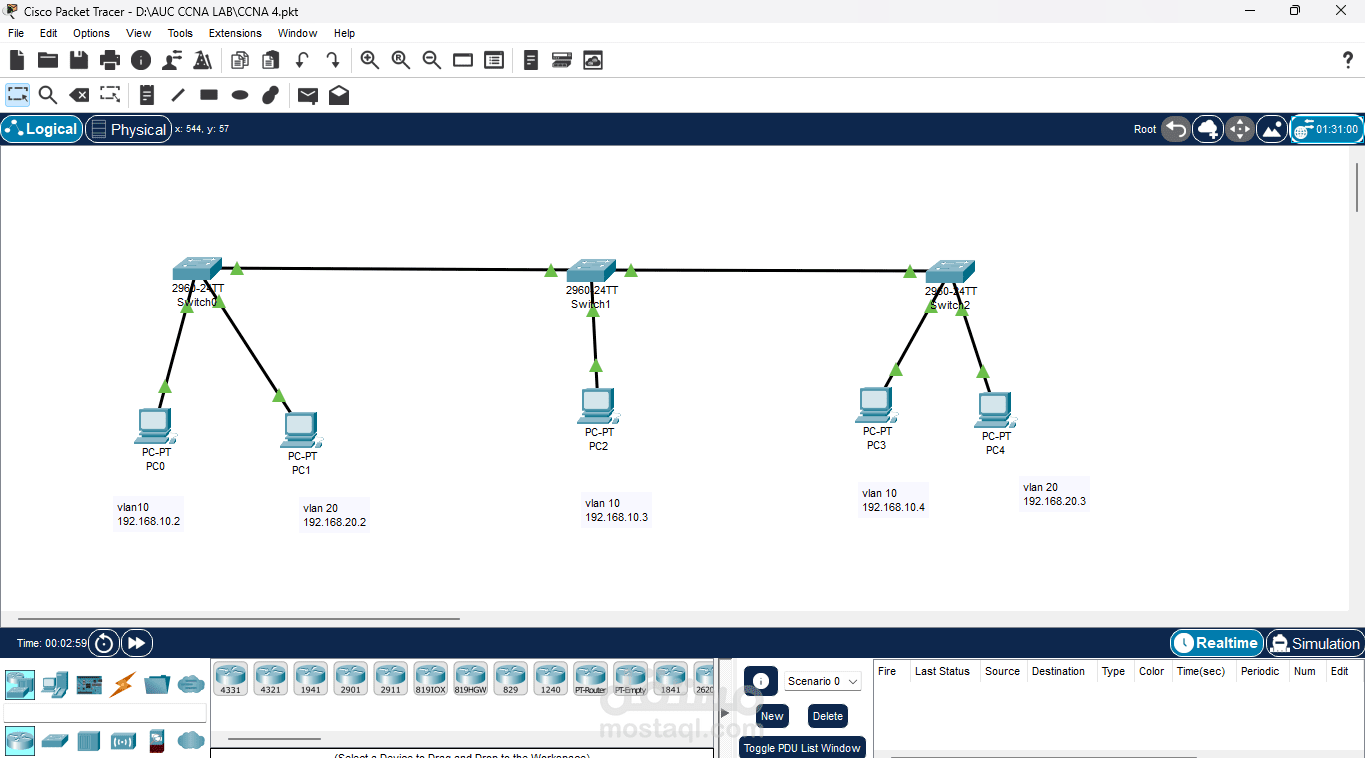Open the Scenario 0 dropdown

pos(823,681)
